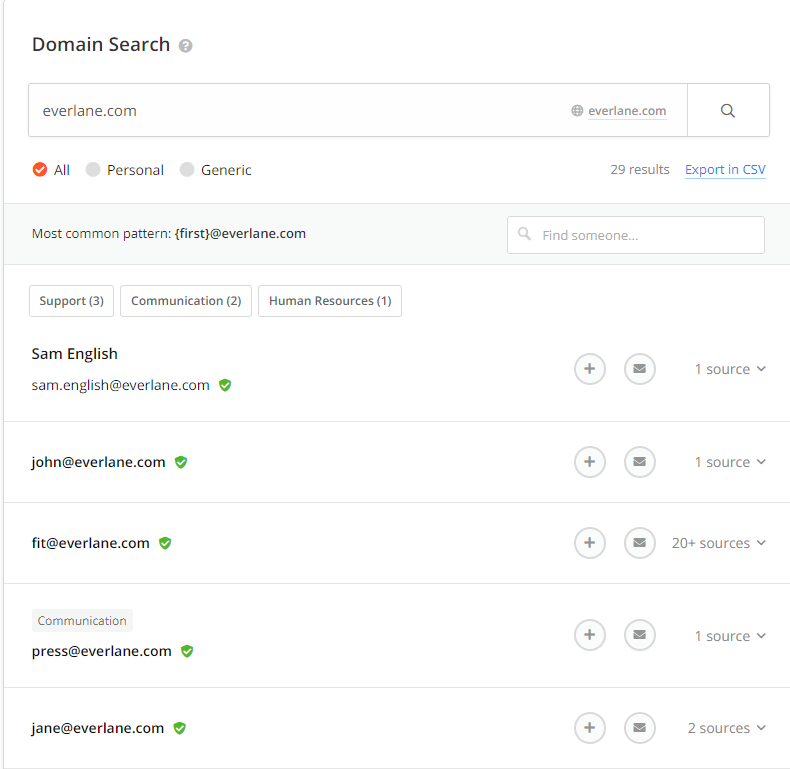The width and height of the screenshot is (790, 769).
Task: Click the plus icon for john@everlane.com
Action: tap(589, 462)
